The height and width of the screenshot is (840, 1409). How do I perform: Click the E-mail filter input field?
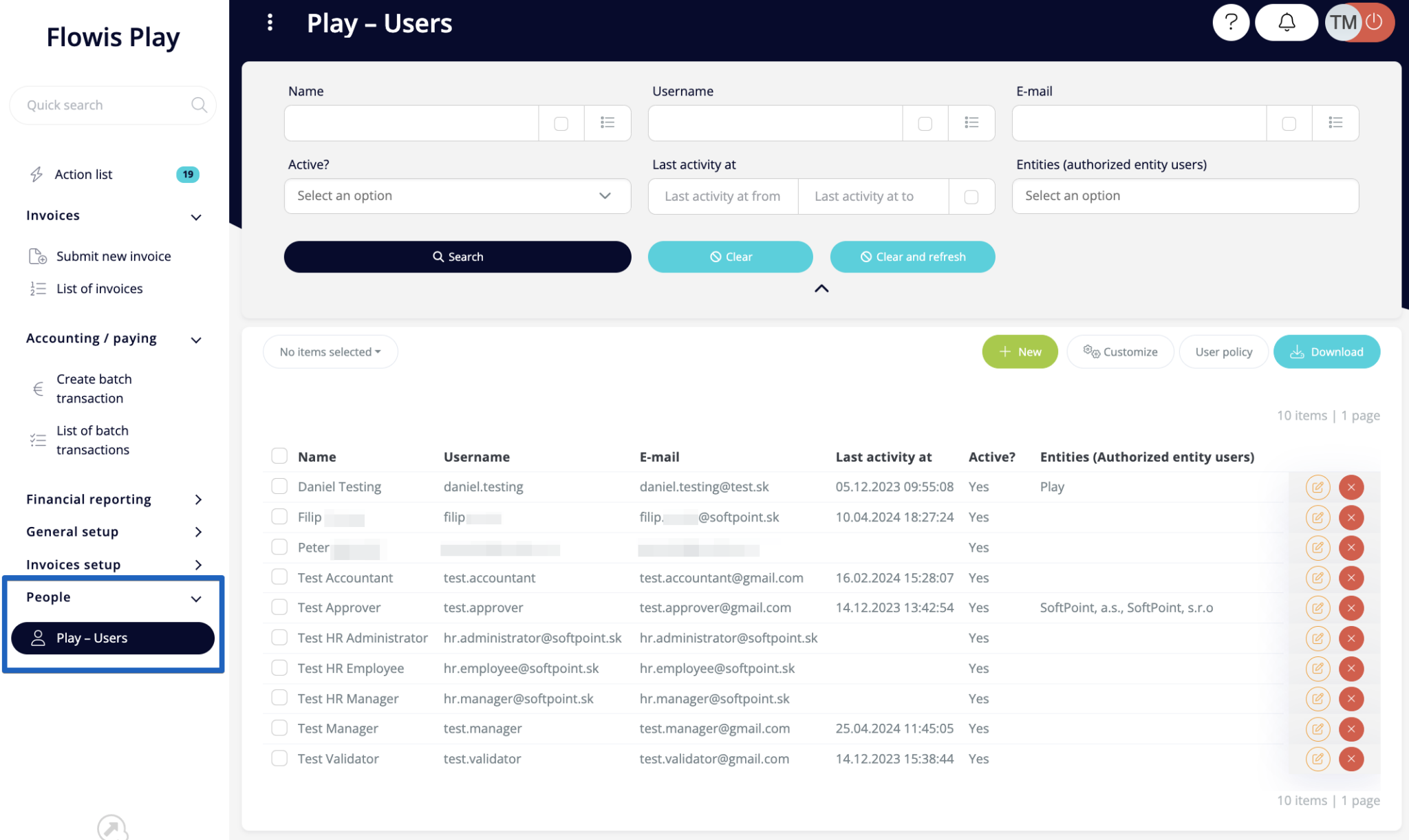[1139, 123]
